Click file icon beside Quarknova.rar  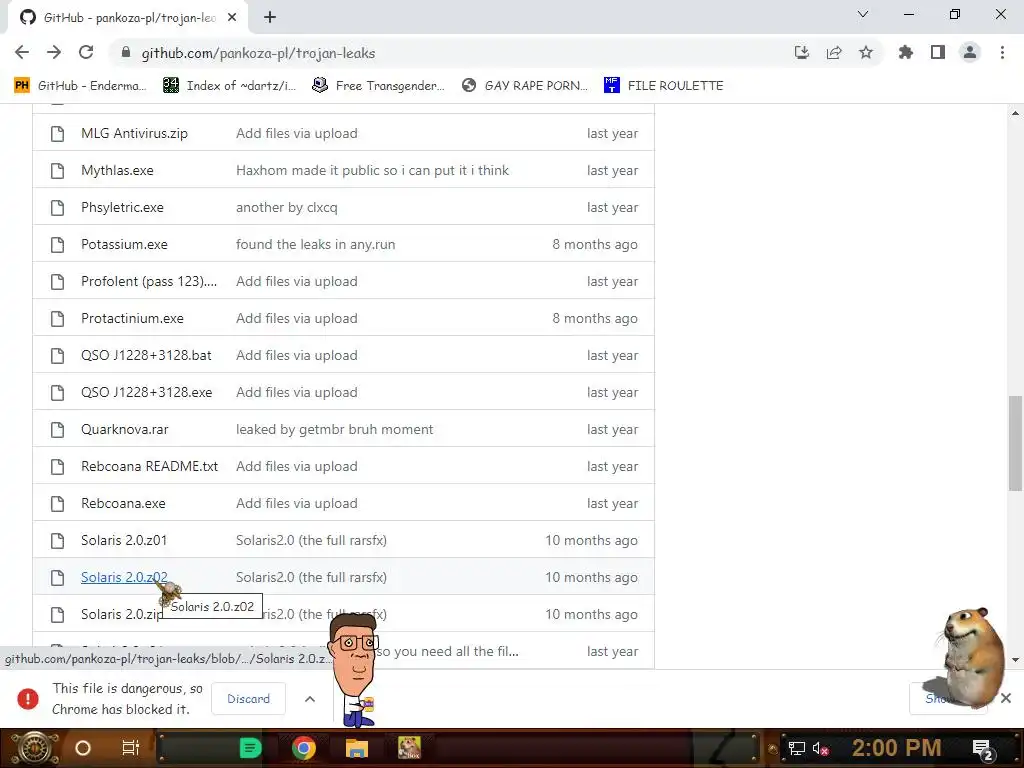coord(57,430)
